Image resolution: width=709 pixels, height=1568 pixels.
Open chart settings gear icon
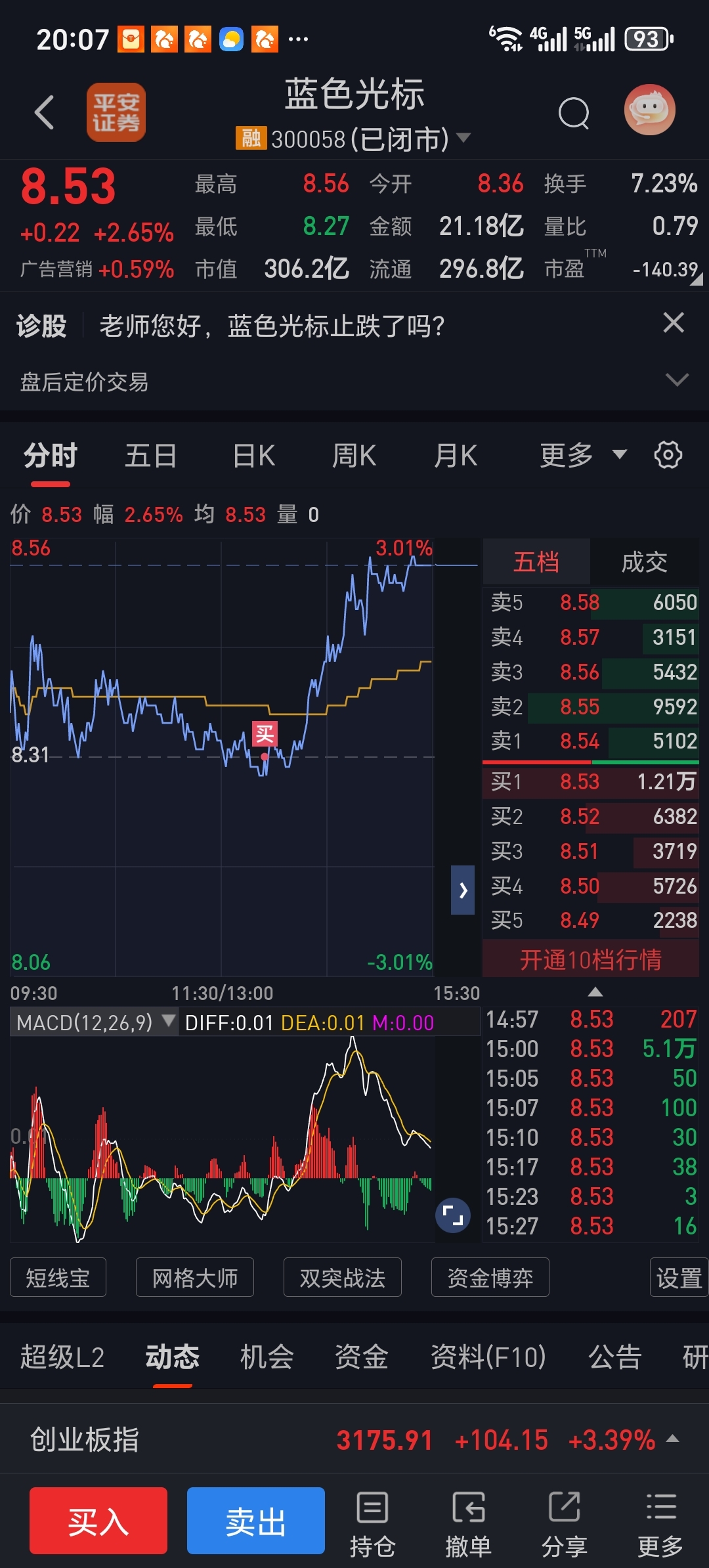pyautogui.click(x=668, y=454)
